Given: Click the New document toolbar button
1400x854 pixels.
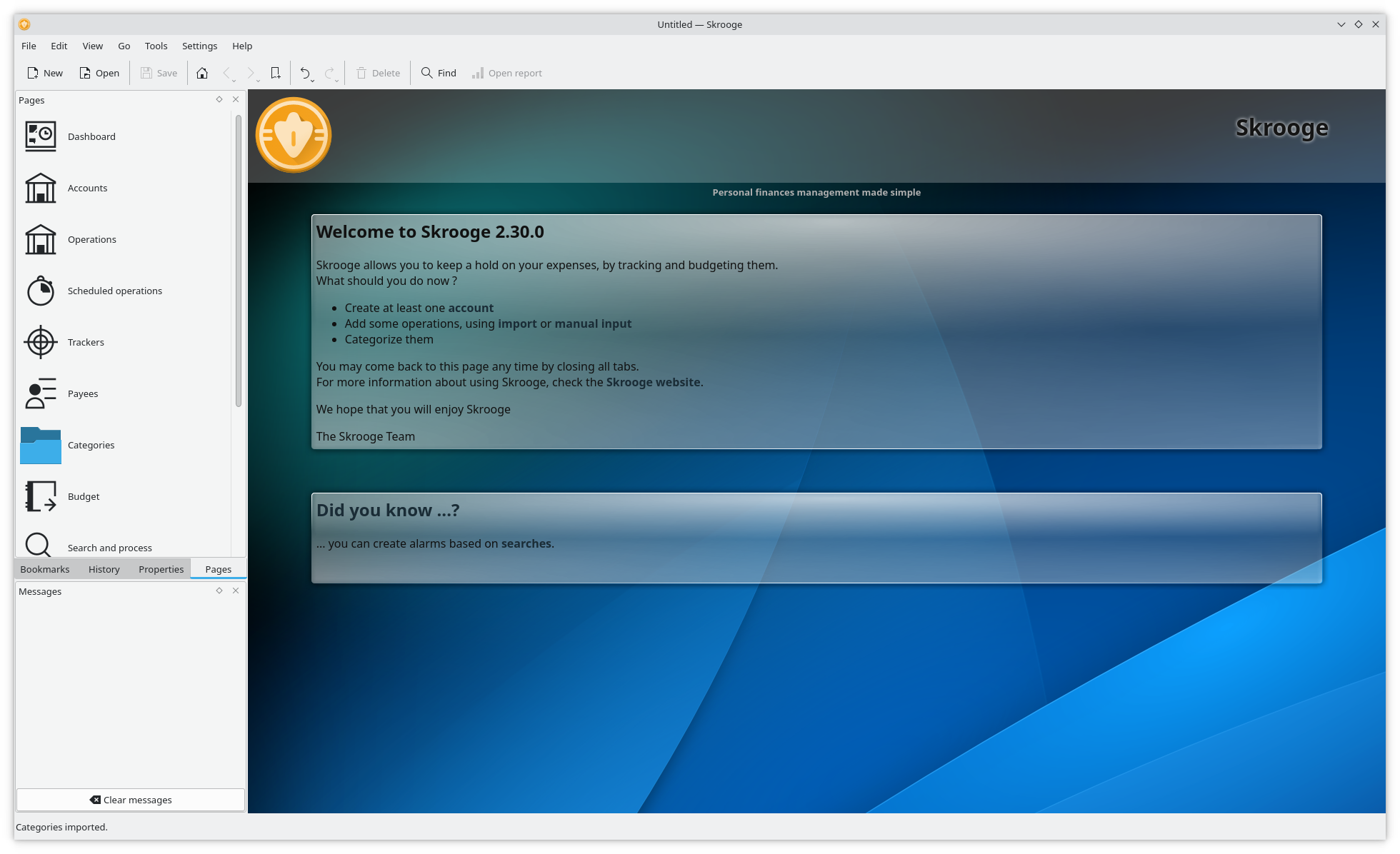Looking at the screenshot, I should tap(44, 73).
